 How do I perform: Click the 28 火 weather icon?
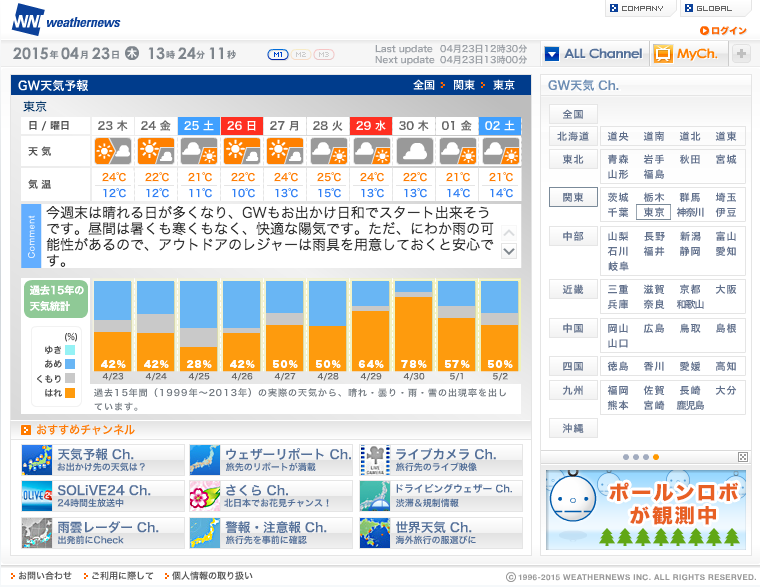tap(328, 151)
